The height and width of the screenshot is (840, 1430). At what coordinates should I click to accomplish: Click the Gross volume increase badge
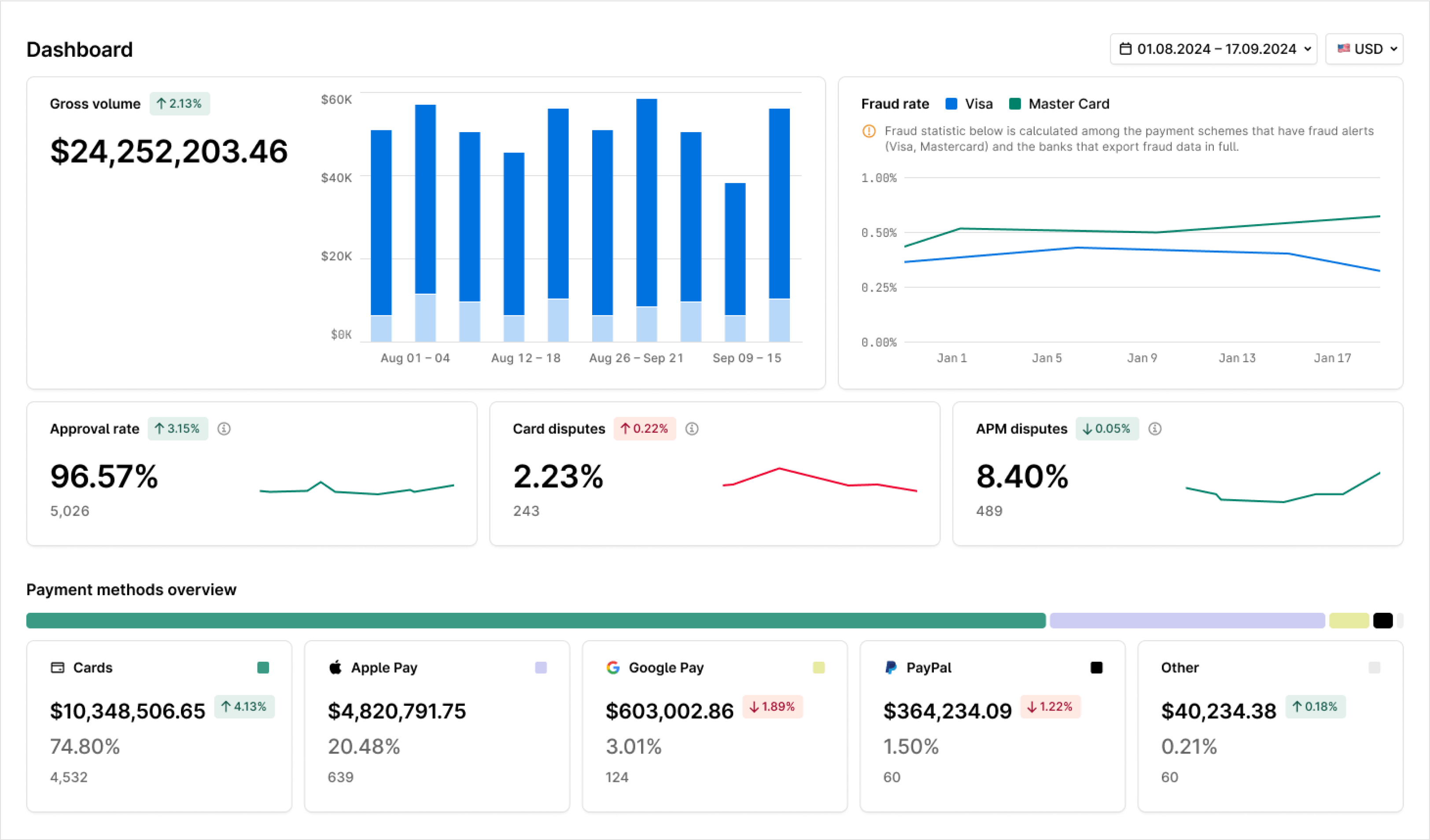tap(180, 103)
